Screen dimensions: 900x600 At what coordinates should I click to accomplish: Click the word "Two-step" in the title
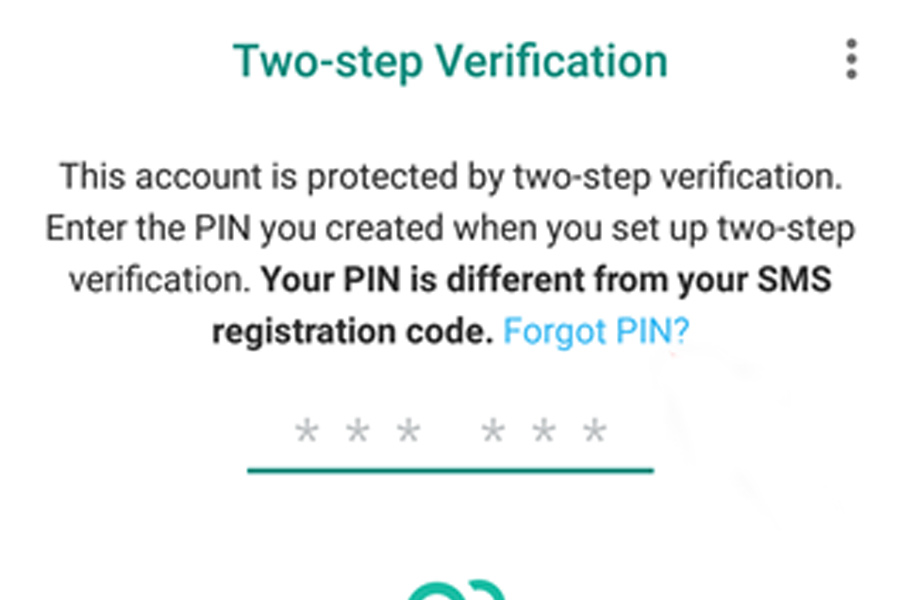point(328,61)
